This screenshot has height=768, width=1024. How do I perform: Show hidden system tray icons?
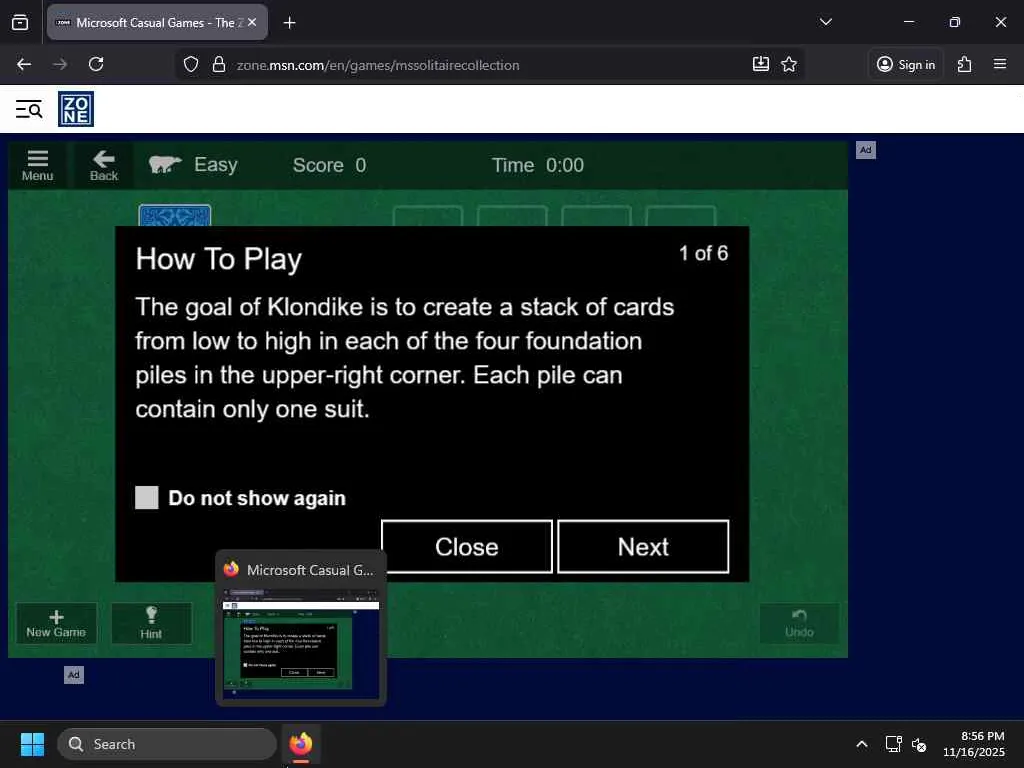pos(862,744)
